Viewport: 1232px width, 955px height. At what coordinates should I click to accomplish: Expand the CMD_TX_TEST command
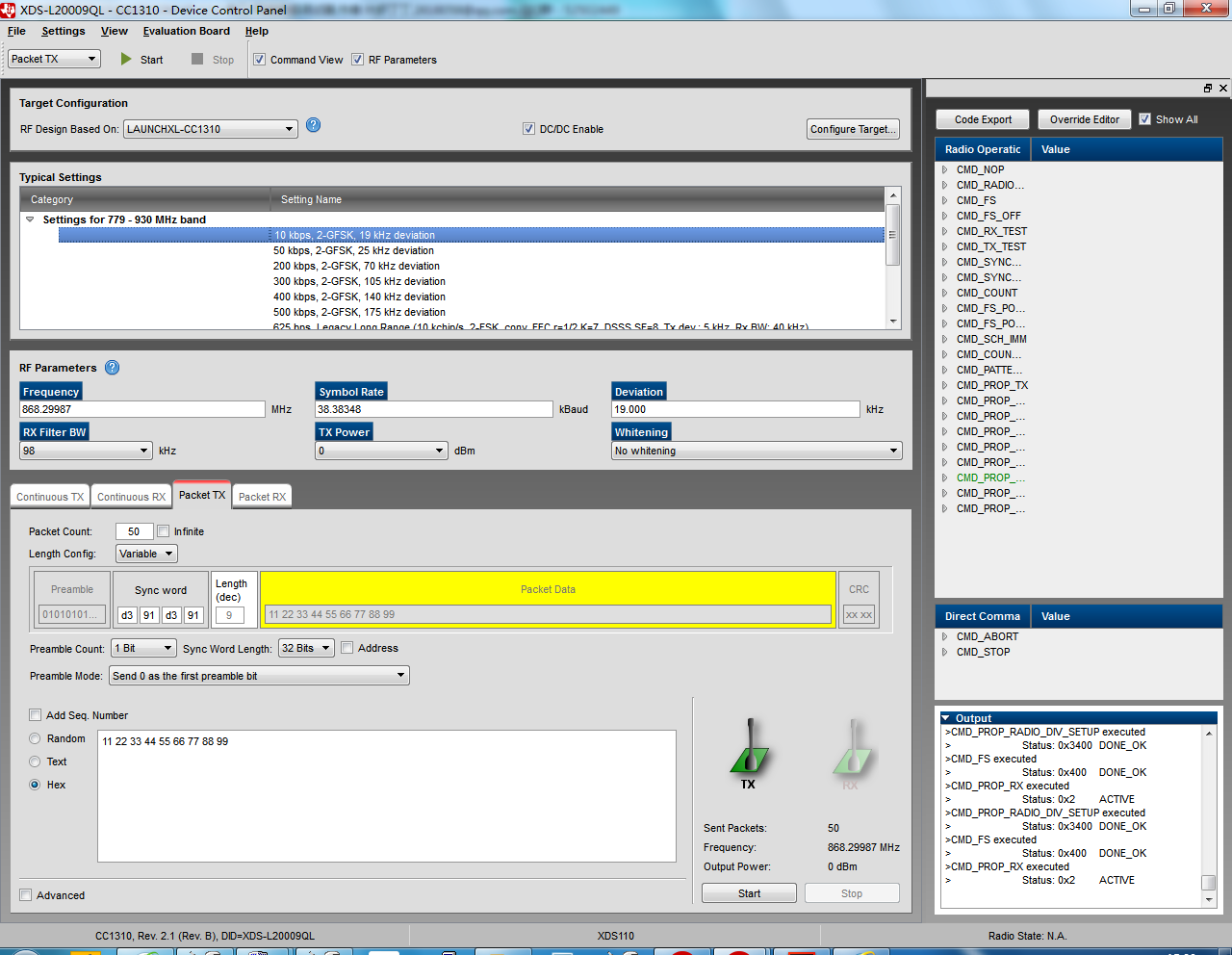(x=945, y=246)
